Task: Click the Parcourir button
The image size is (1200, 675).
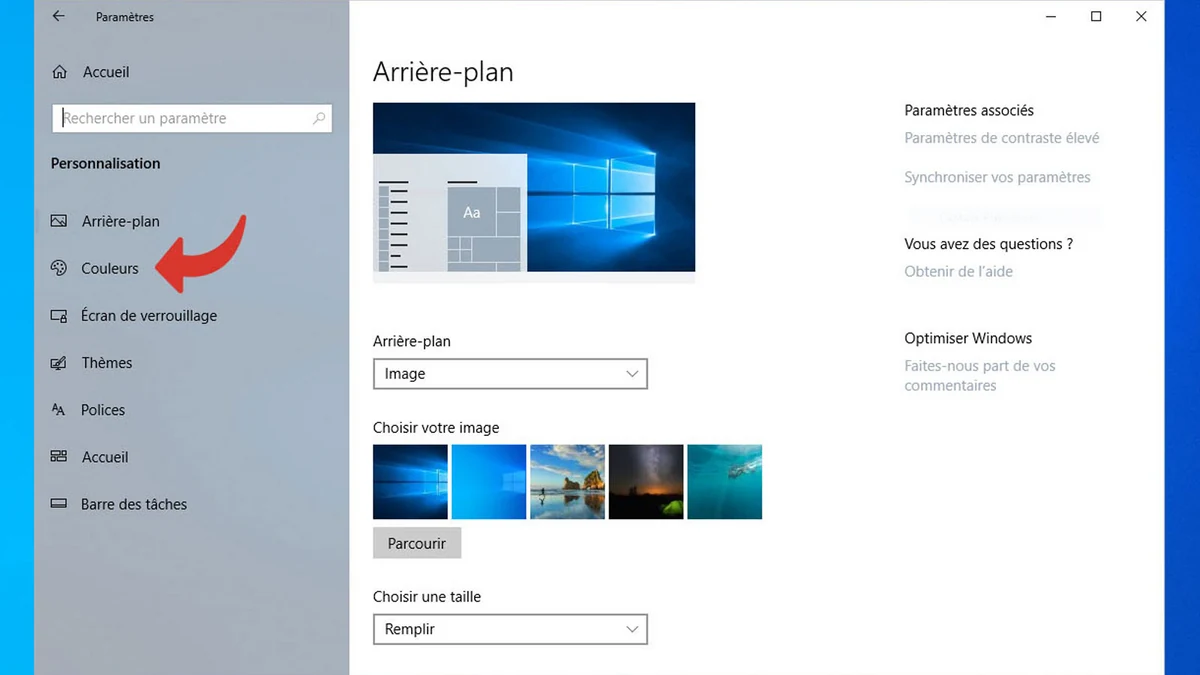Action: (417, 543)
